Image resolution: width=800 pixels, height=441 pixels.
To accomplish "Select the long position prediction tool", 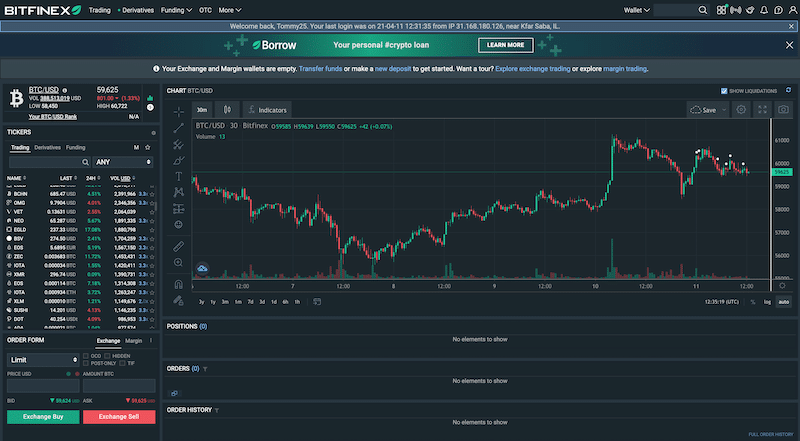I will coord(178,209).
